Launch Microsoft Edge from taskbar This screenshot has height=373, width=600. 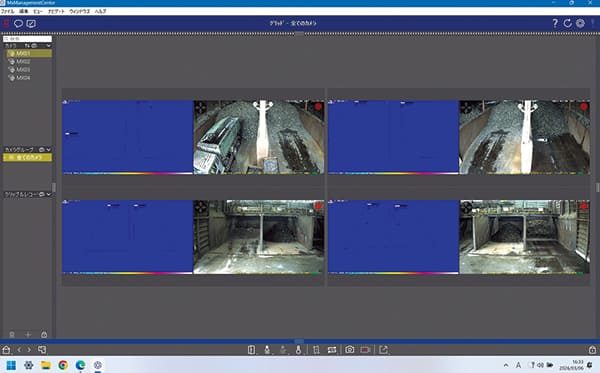pyautogui.click(x=80, y=365)
